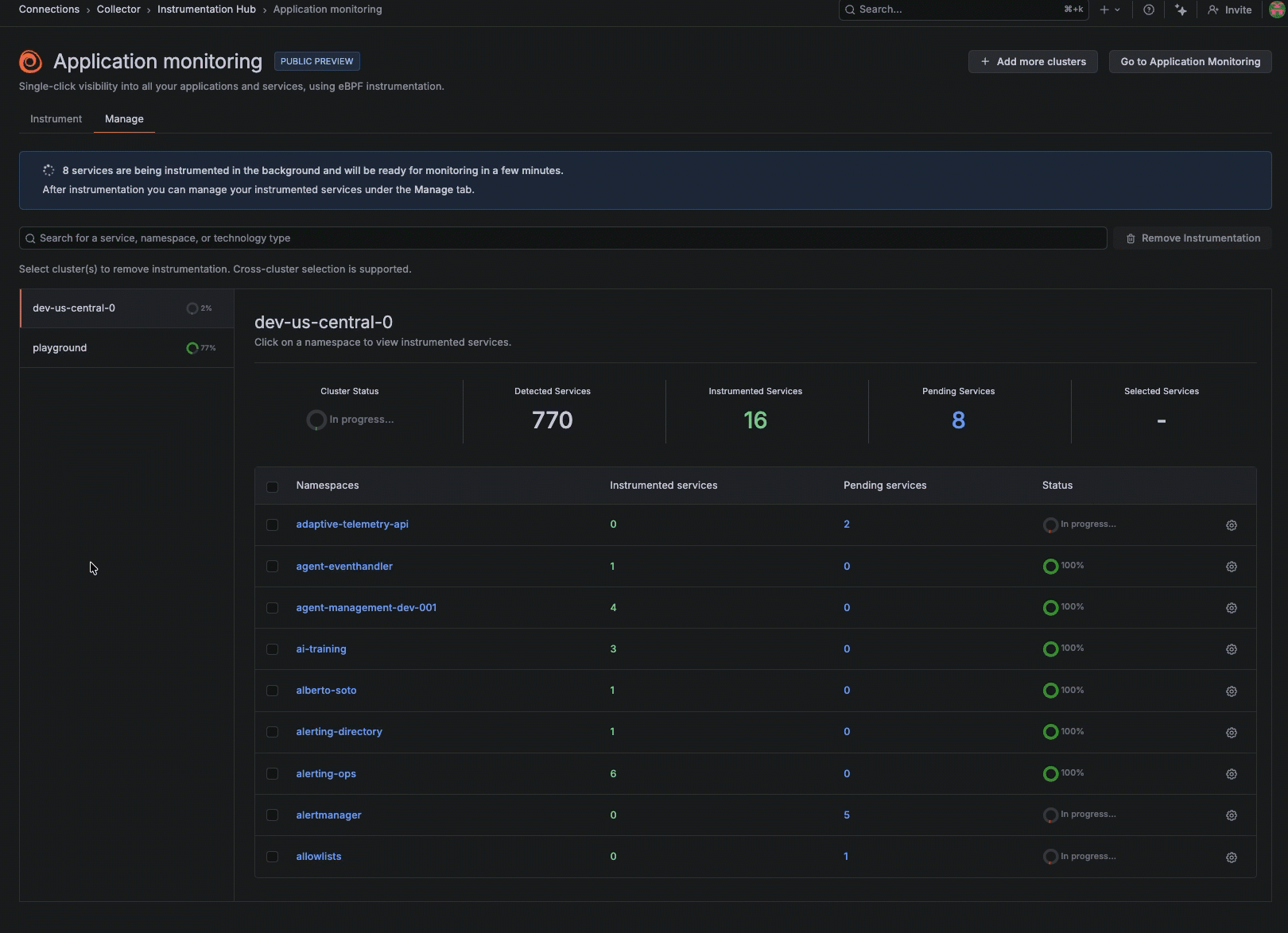Switch to the Instrument tab
This screenshot has height=933, width=1288.
tap(56, 119)
